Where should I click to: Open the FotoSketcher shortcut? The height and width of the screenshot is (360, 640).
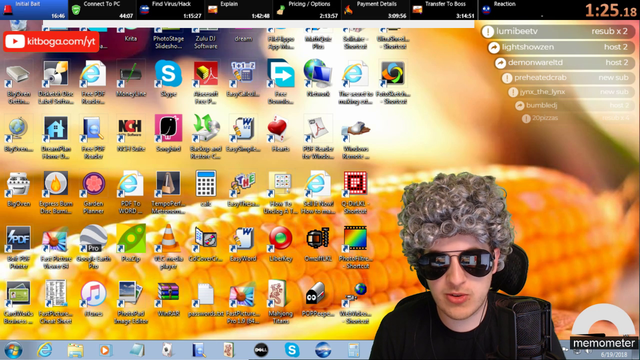[x=393, y=82]
